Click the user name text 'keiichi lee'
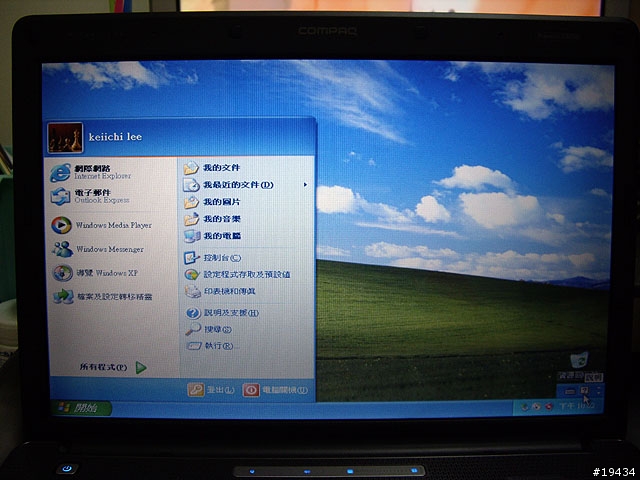640x480 pixels. click(115, 137)
